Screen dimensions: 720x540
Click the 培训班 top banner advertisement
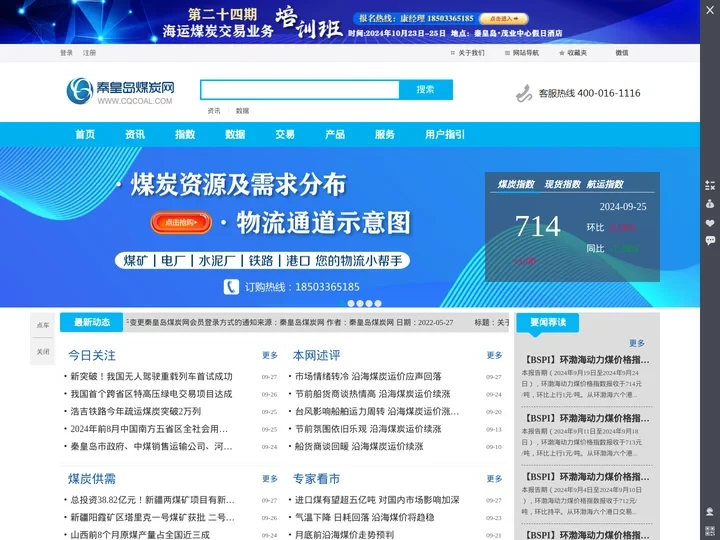[x=350, y=22]
